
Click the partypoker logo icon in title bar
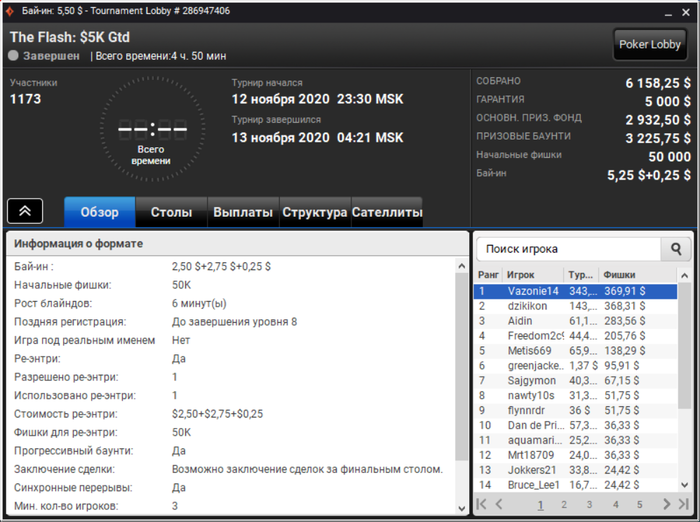(x=10, y=11)
